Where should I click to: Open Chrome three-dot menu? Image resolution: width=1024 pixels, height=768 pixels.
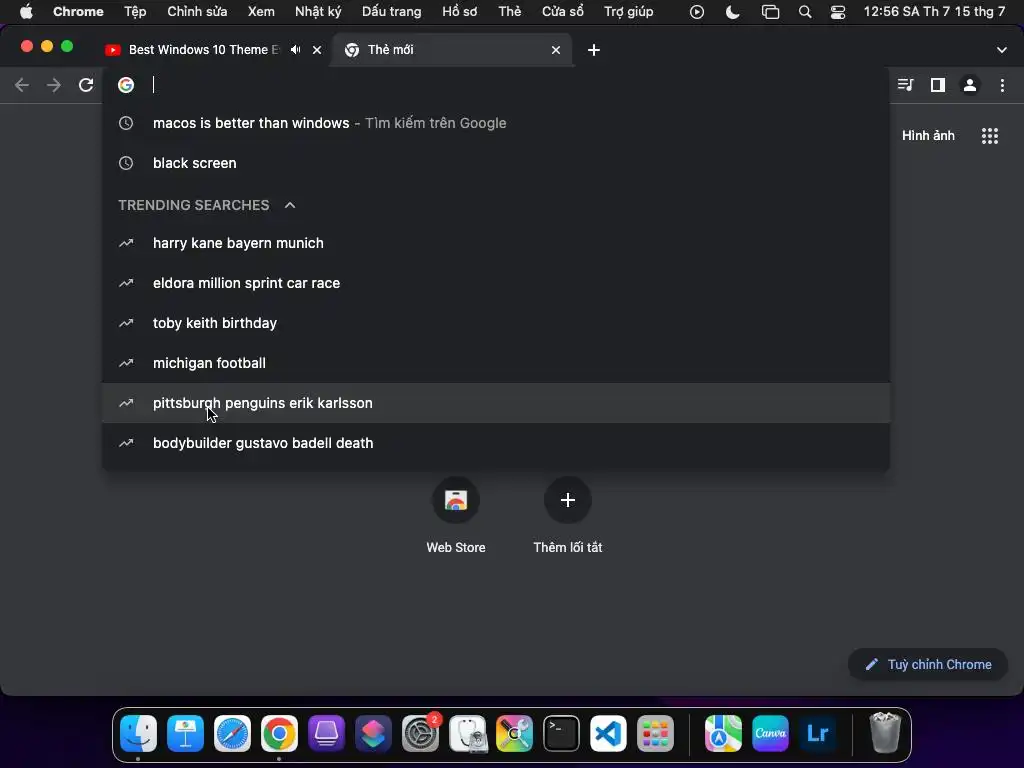pos(1002,85)
